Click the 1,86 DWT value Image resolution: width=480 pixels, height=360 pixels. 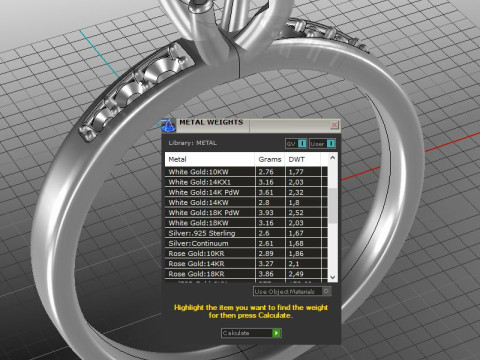pos(296,253)
